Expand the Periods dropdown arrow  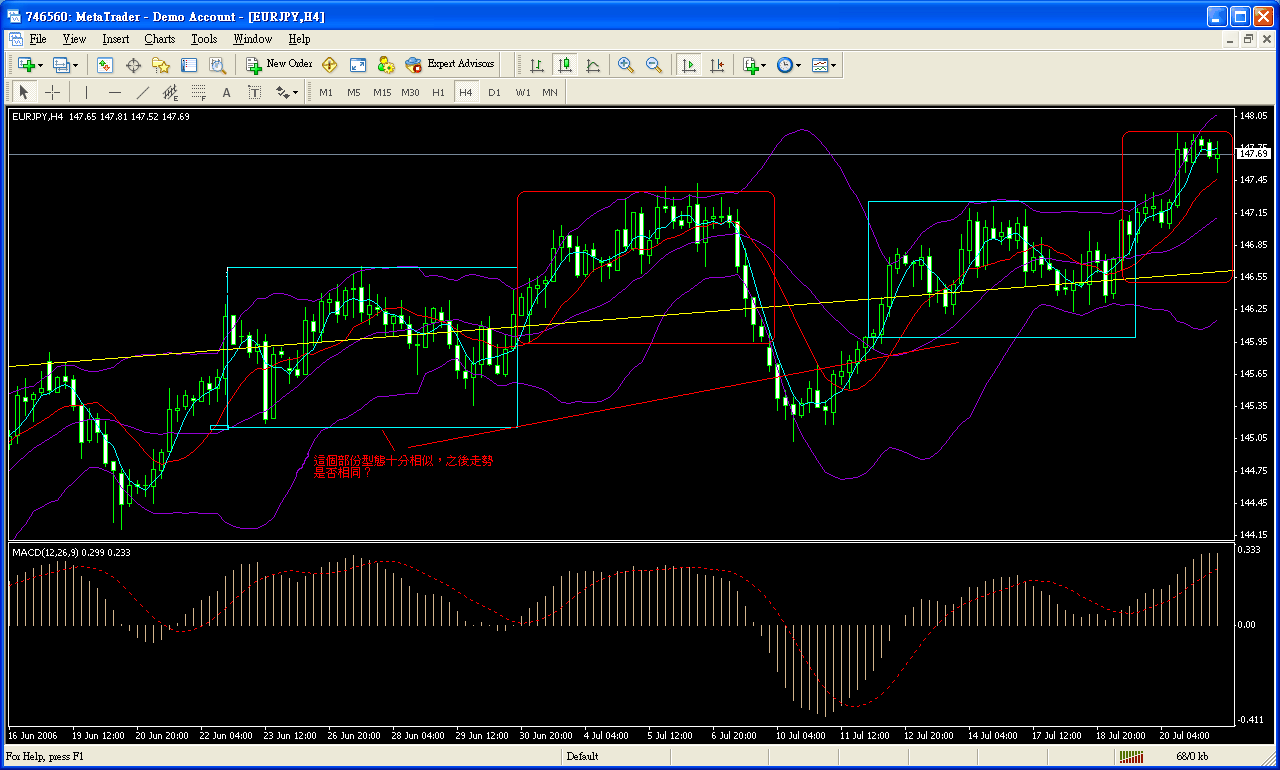799,66
